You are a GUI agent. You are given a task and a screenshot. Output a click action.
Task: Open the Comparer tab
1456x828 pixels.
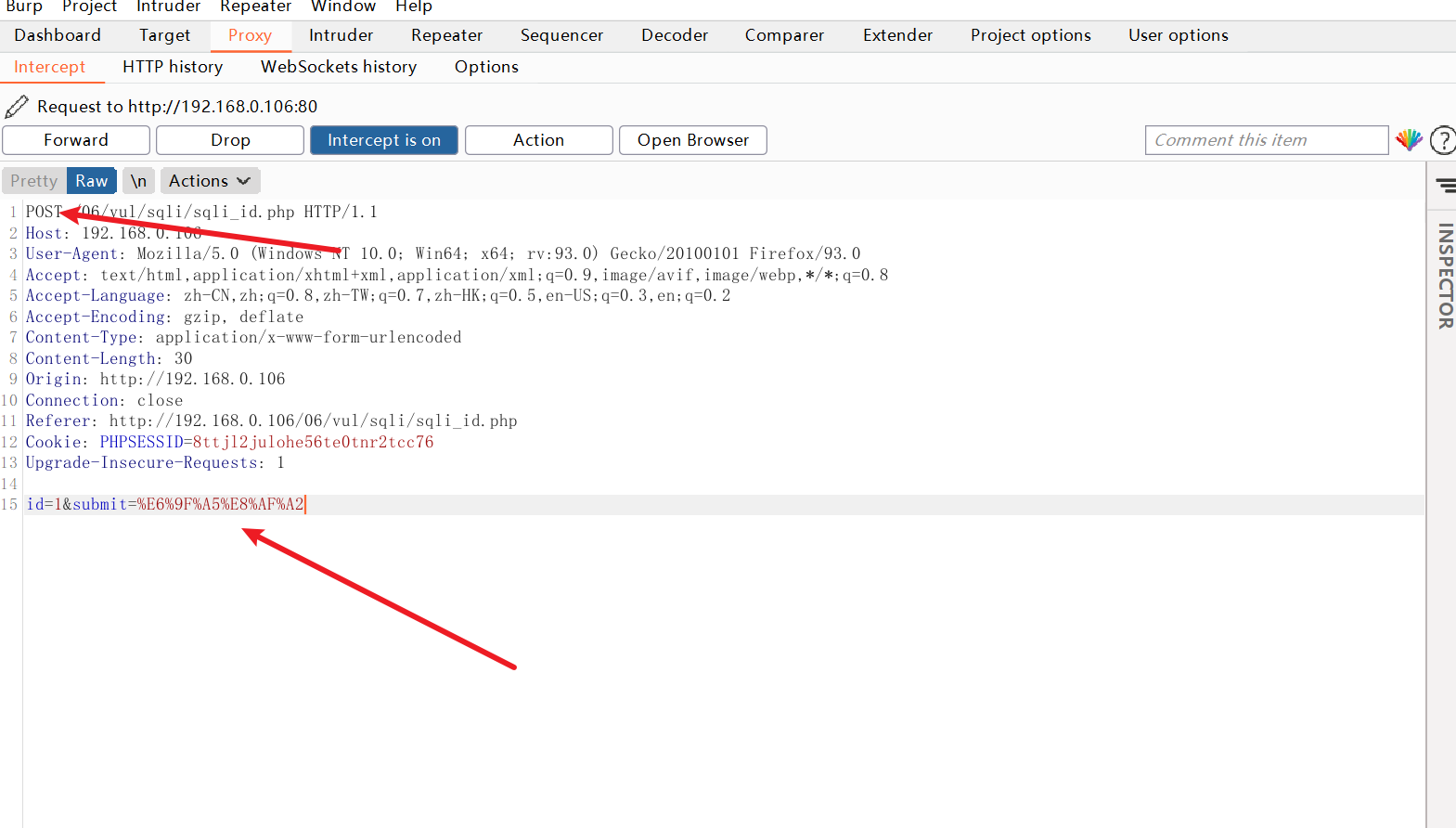click(x=784, y=35)
